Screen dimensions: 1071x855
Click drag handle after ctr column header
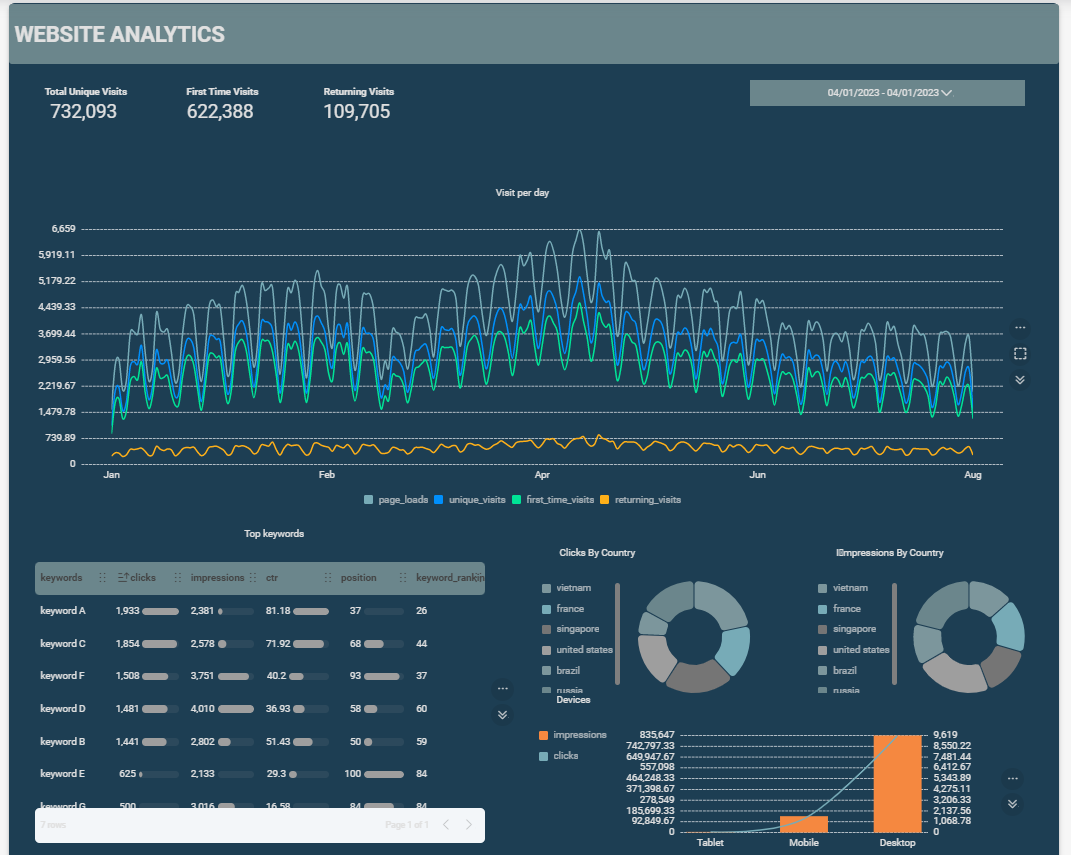pos(328,578)
